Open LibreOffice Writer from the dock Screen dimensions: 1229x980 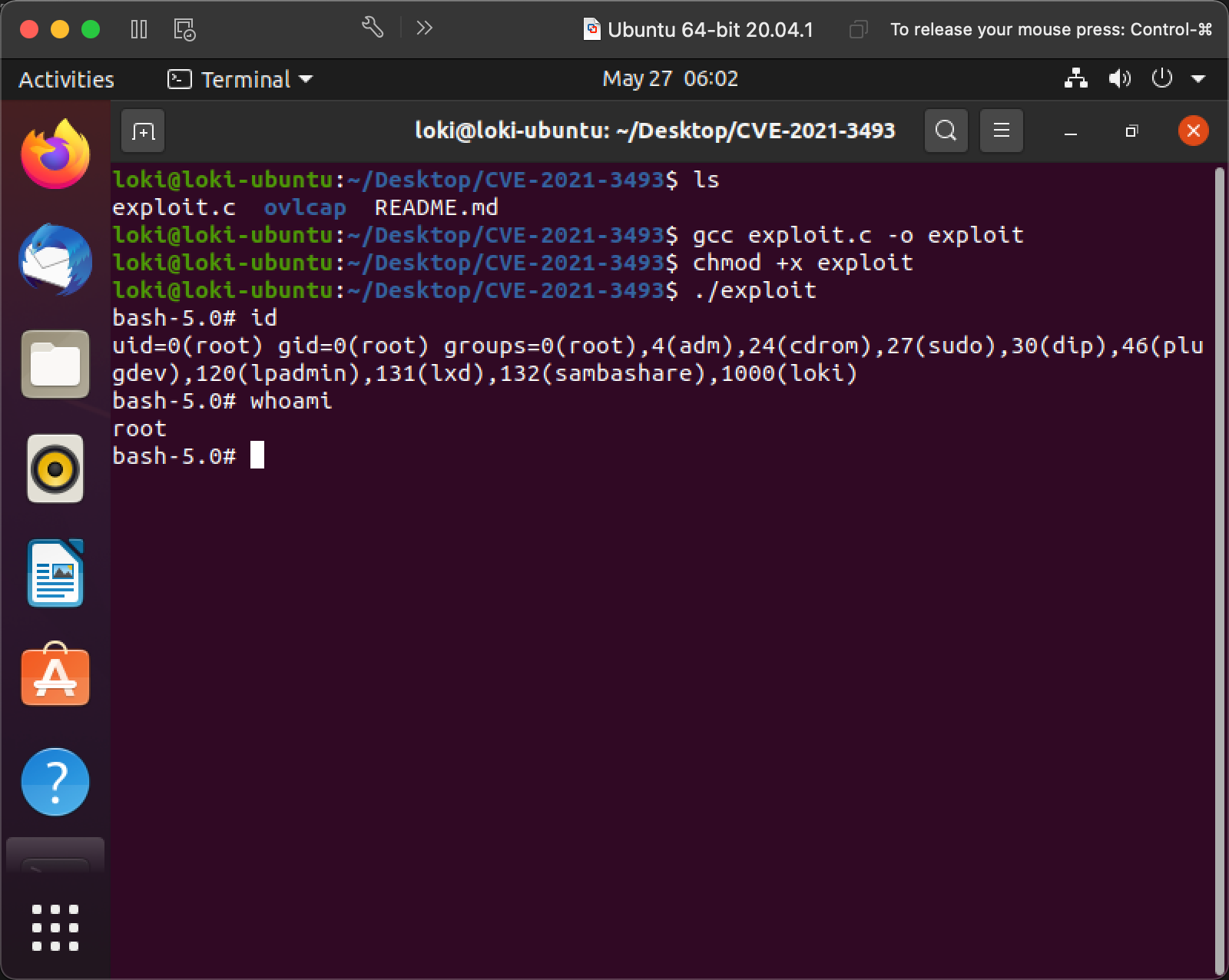55,573
